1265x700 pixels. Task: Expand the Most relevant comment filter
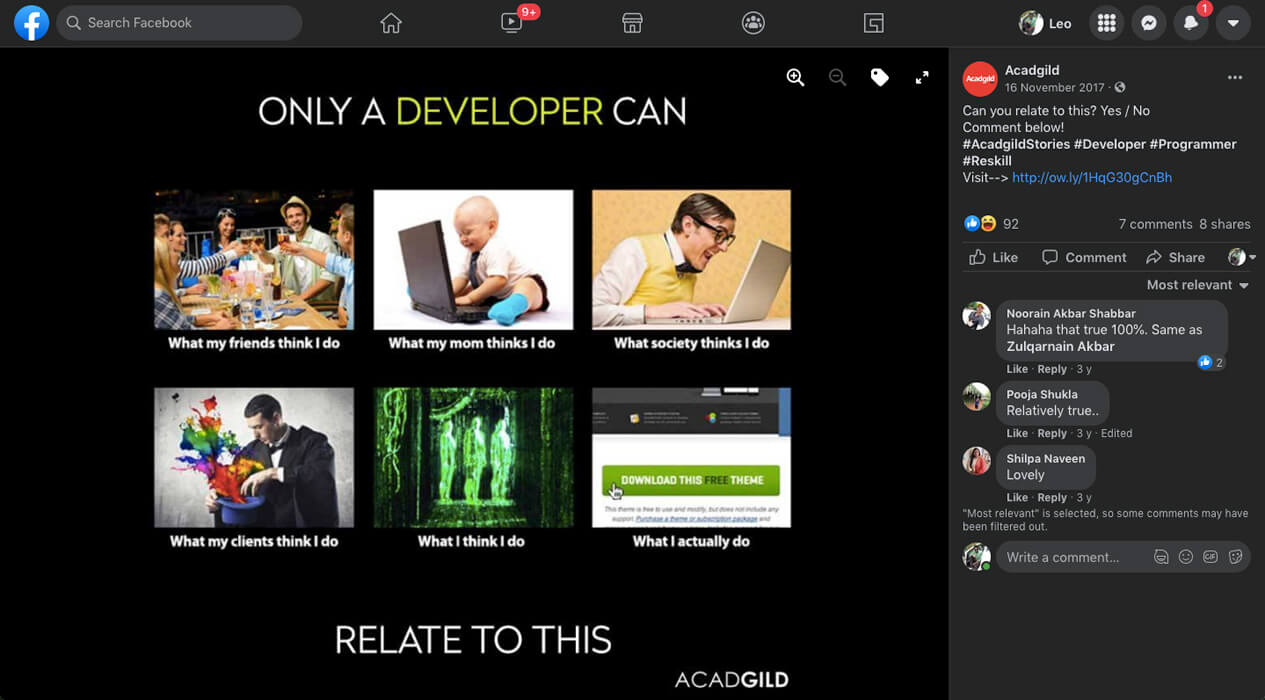[1197, 285]
